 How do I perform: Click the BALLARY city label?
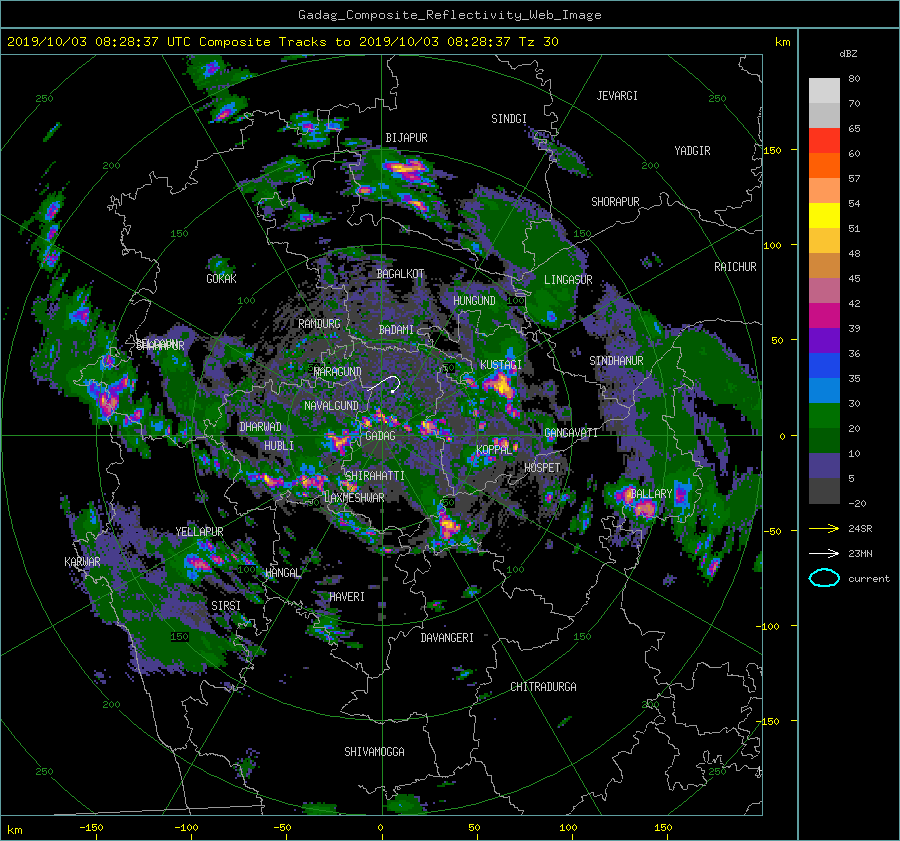(x=651, y=494)
